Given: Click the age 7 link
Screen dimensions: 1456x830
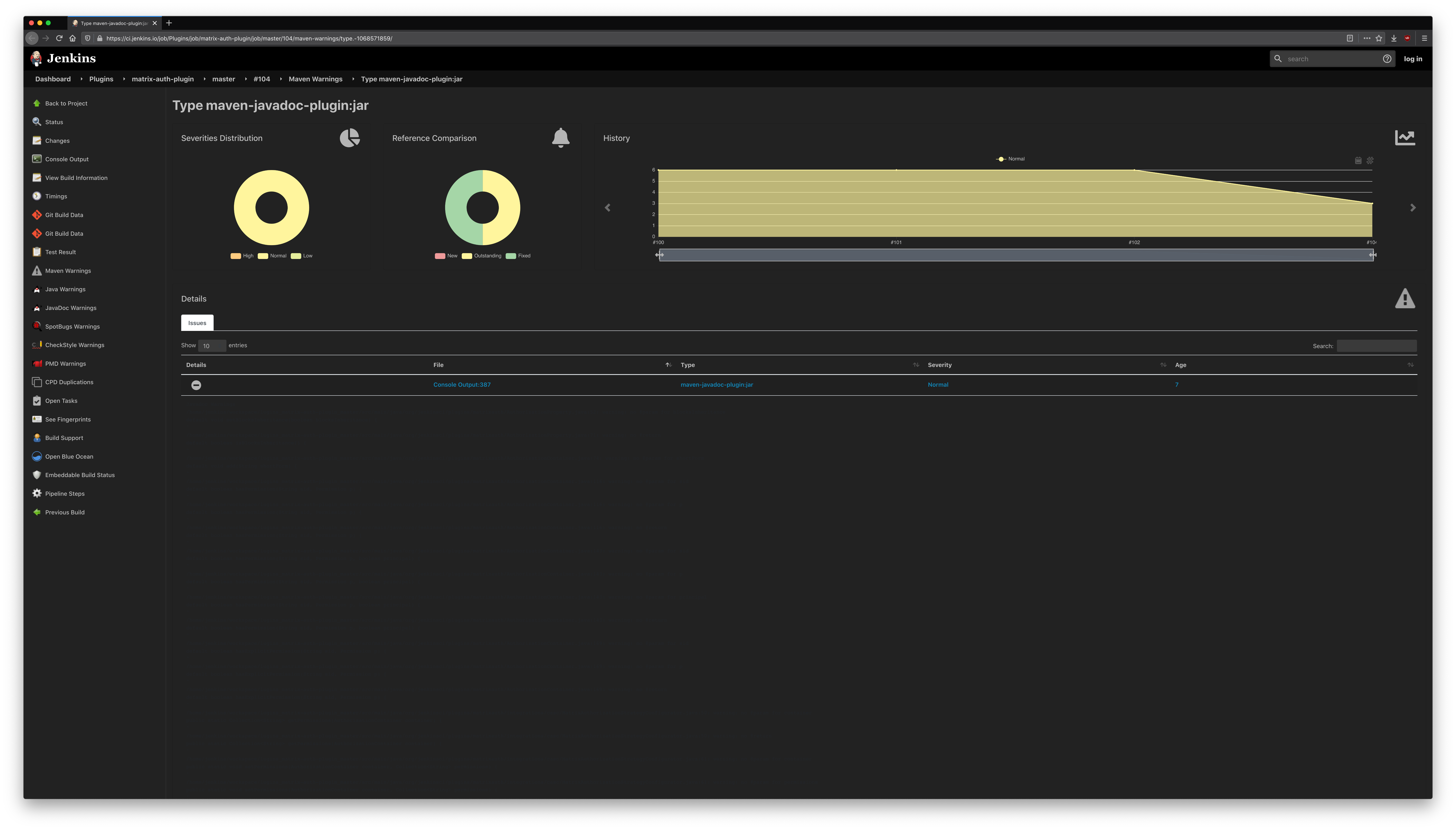Looking at the screenshot, I should tap(1176, 385).
